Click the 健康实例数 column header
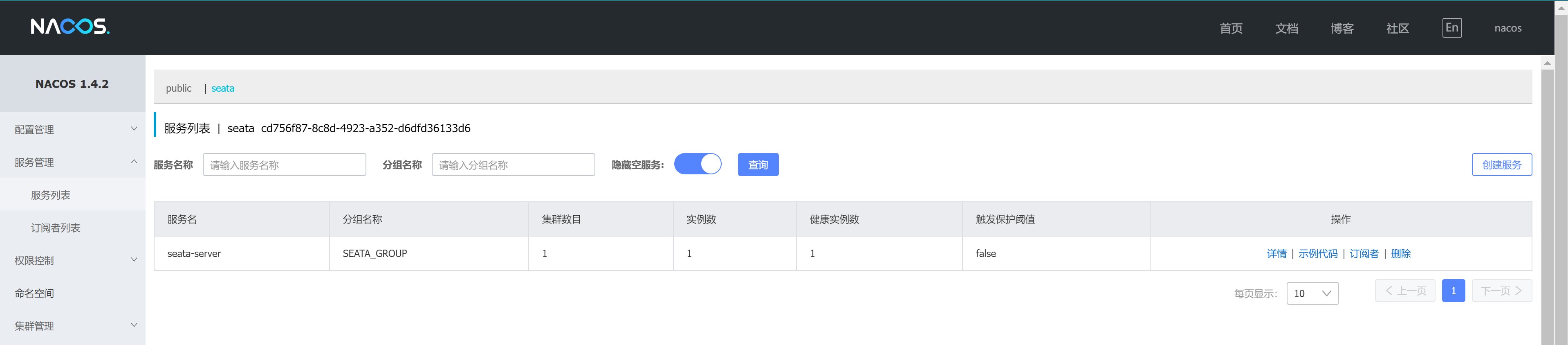The image size is (1568, 345). coord(879,219)
